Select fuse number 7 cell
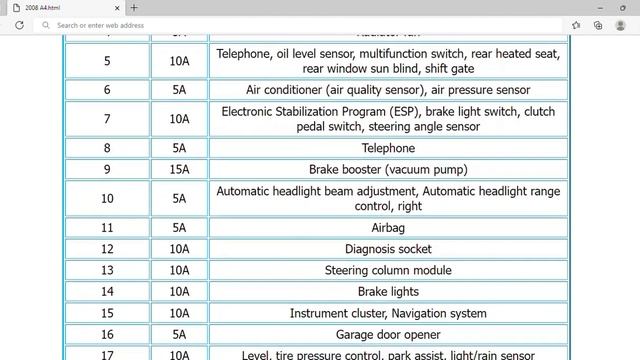Image resolution: width=640 pixels, height=360 pixels. (x=107, y=119)
